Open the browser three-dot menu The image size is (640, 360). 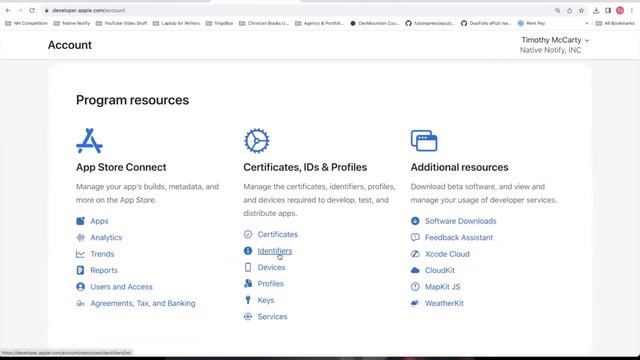(x=632, y=11)
